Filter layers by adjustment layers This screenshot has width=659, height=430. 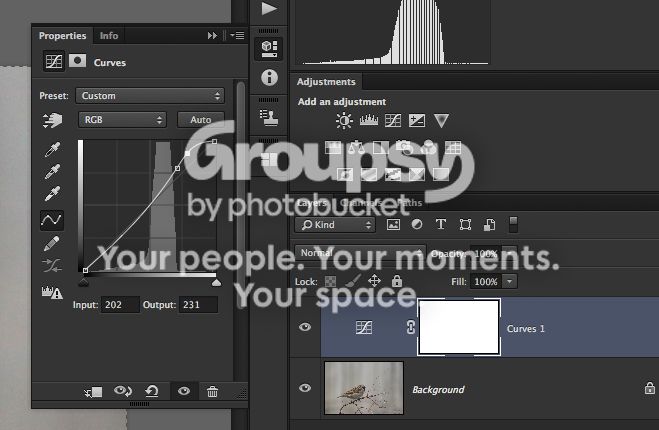(x=417, y=224)
